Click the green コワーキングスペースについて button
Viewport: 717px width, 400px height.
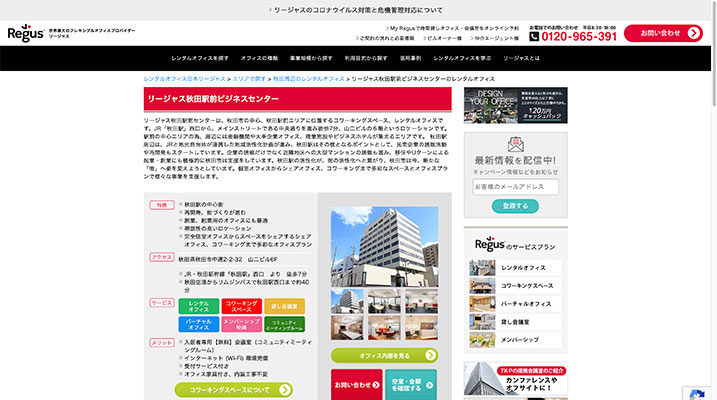point(234,390)
